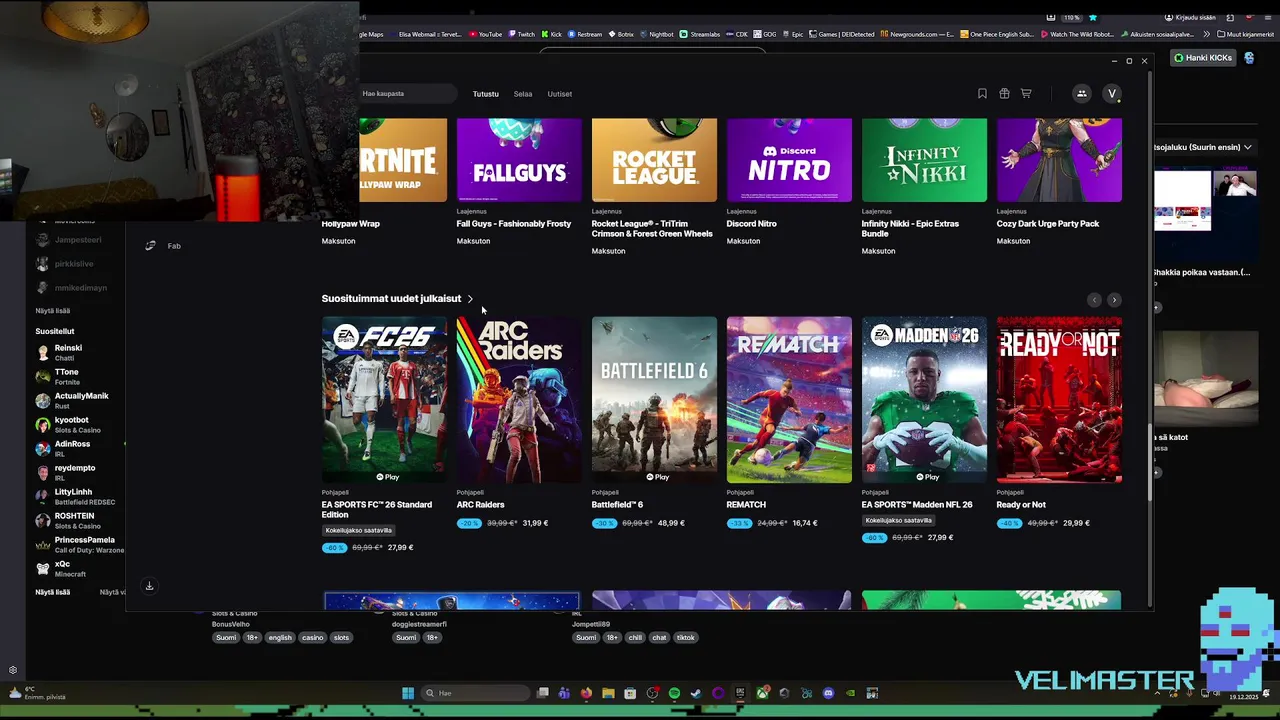Open the GOG bookmark
Viewport: 1280px width, 720px height.
point(765,34)
